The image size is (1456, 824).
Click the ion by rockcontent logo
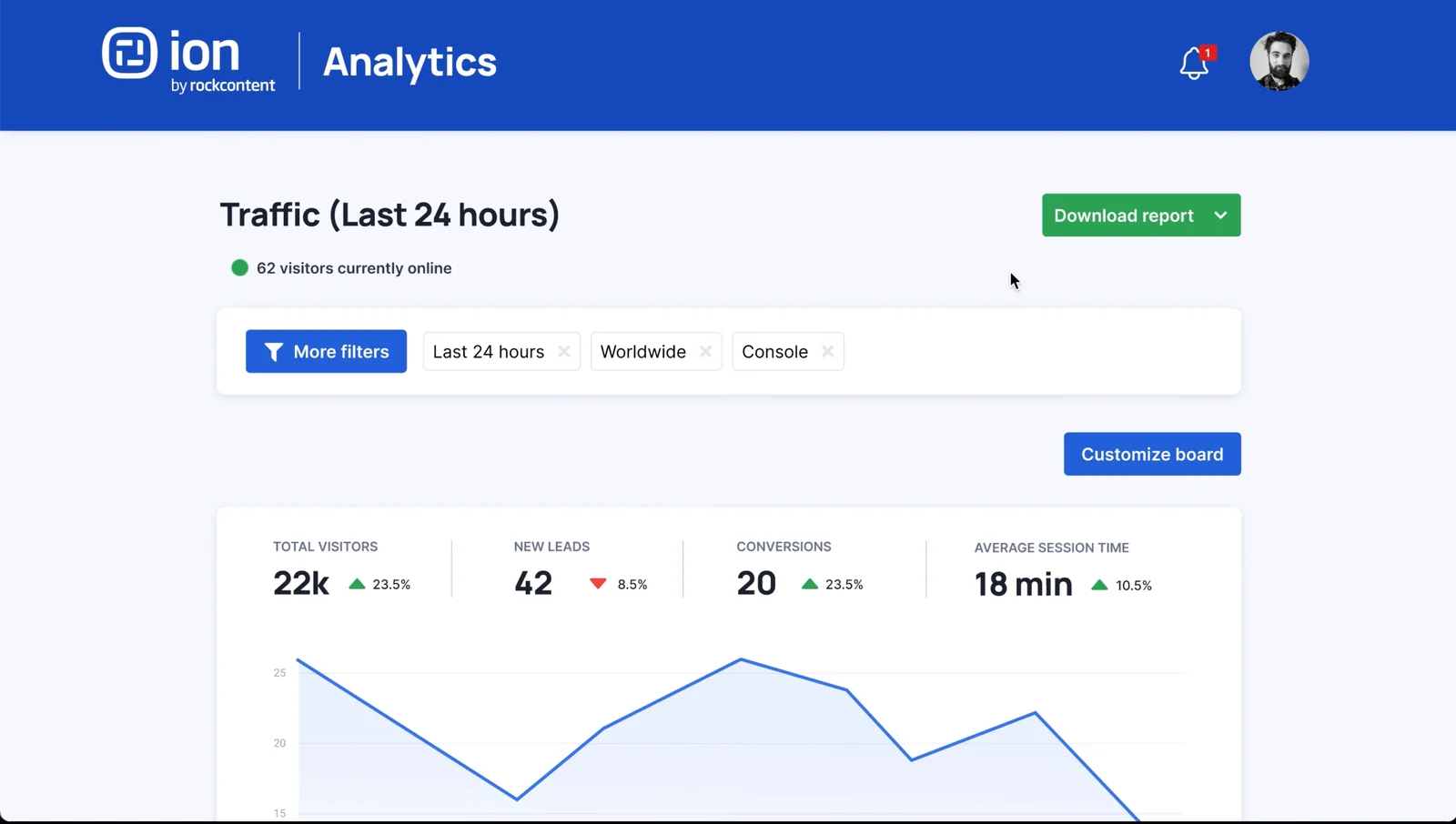[x=188, y=59]
